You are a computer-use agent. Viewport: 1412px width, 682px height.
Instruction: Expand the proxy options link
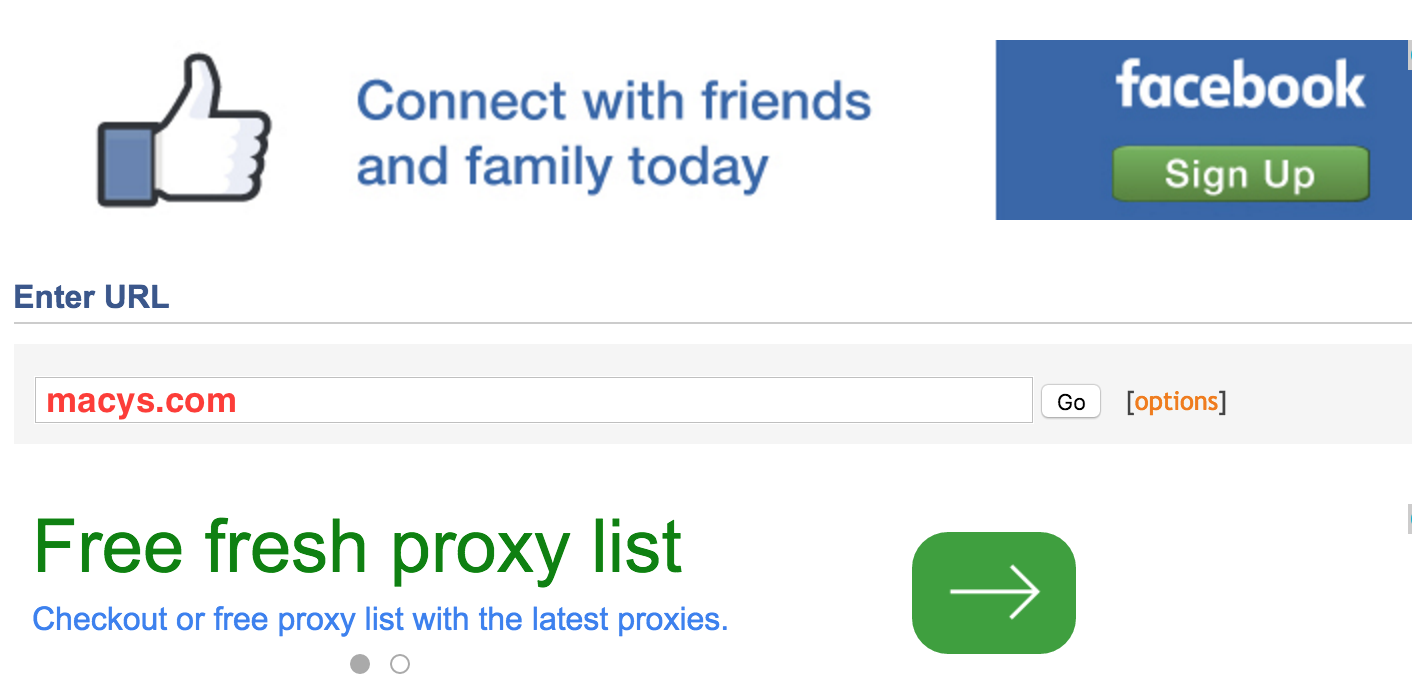tap(1176, 402)
